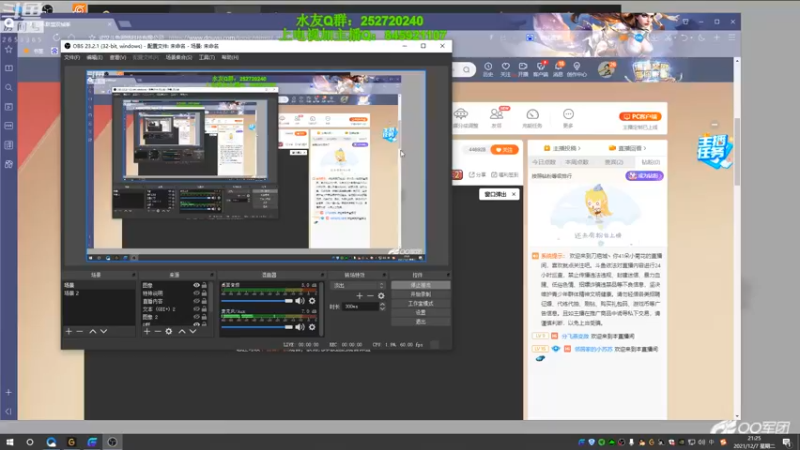Screen dimensions: 800x450
Task: Enable 工作室模式 studio mode
Action: (x=421, y=304)
